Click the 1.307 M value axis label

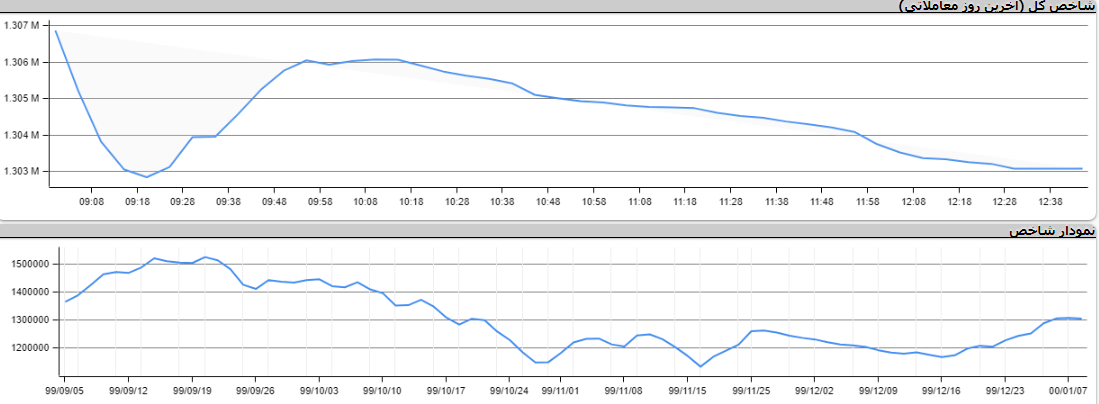pos(21,26)
